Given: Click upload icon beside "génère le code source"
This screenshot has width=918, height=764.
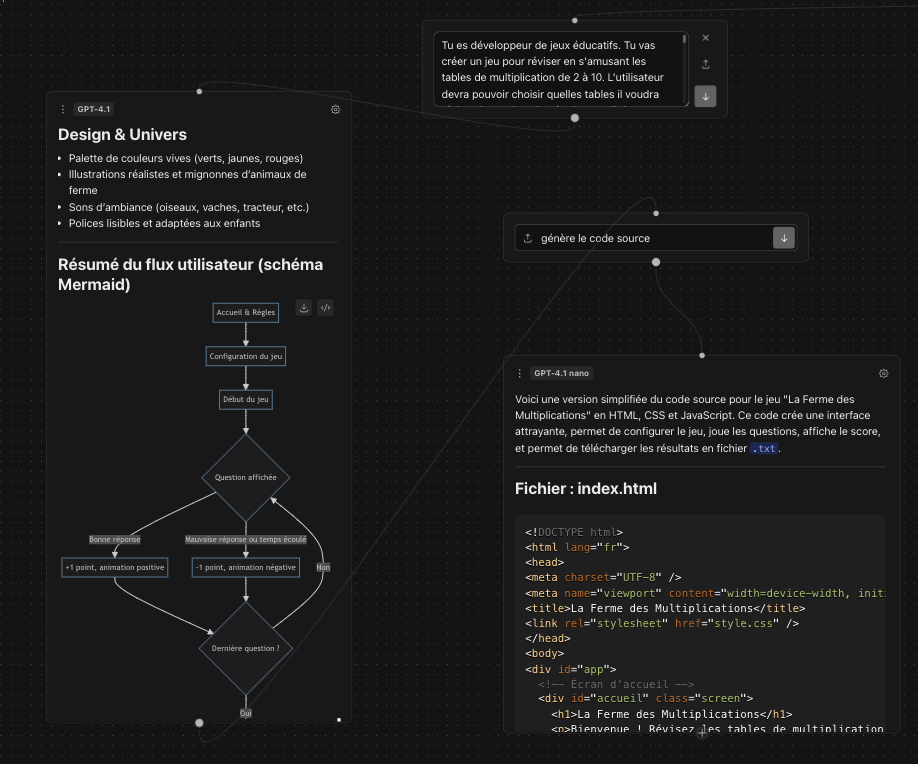Looking at the screenshot, I should pos(528,238).
